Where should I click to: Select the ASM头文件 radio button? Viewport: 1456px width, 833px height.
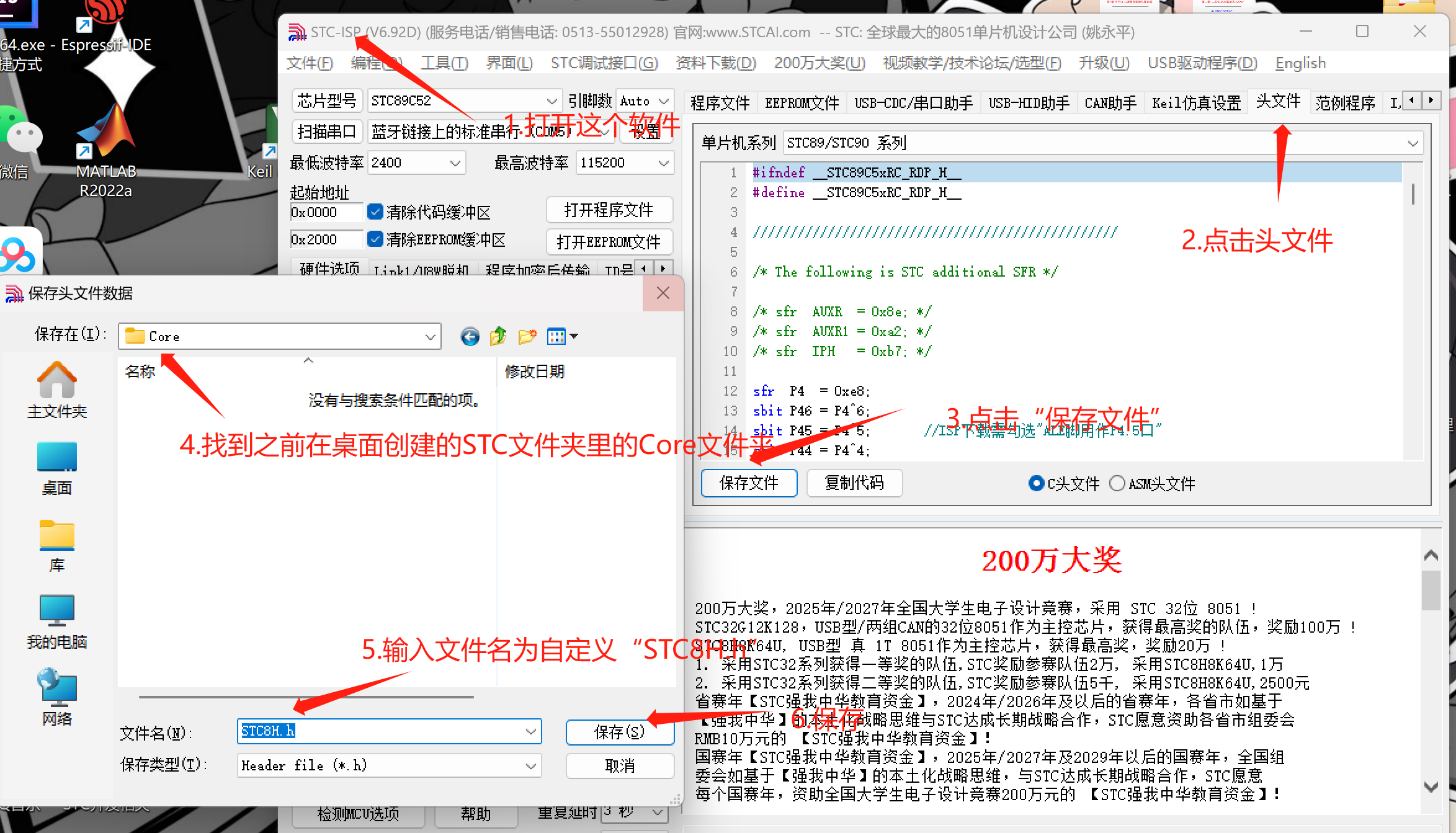pyautogui.click(x=1117, y=483)
